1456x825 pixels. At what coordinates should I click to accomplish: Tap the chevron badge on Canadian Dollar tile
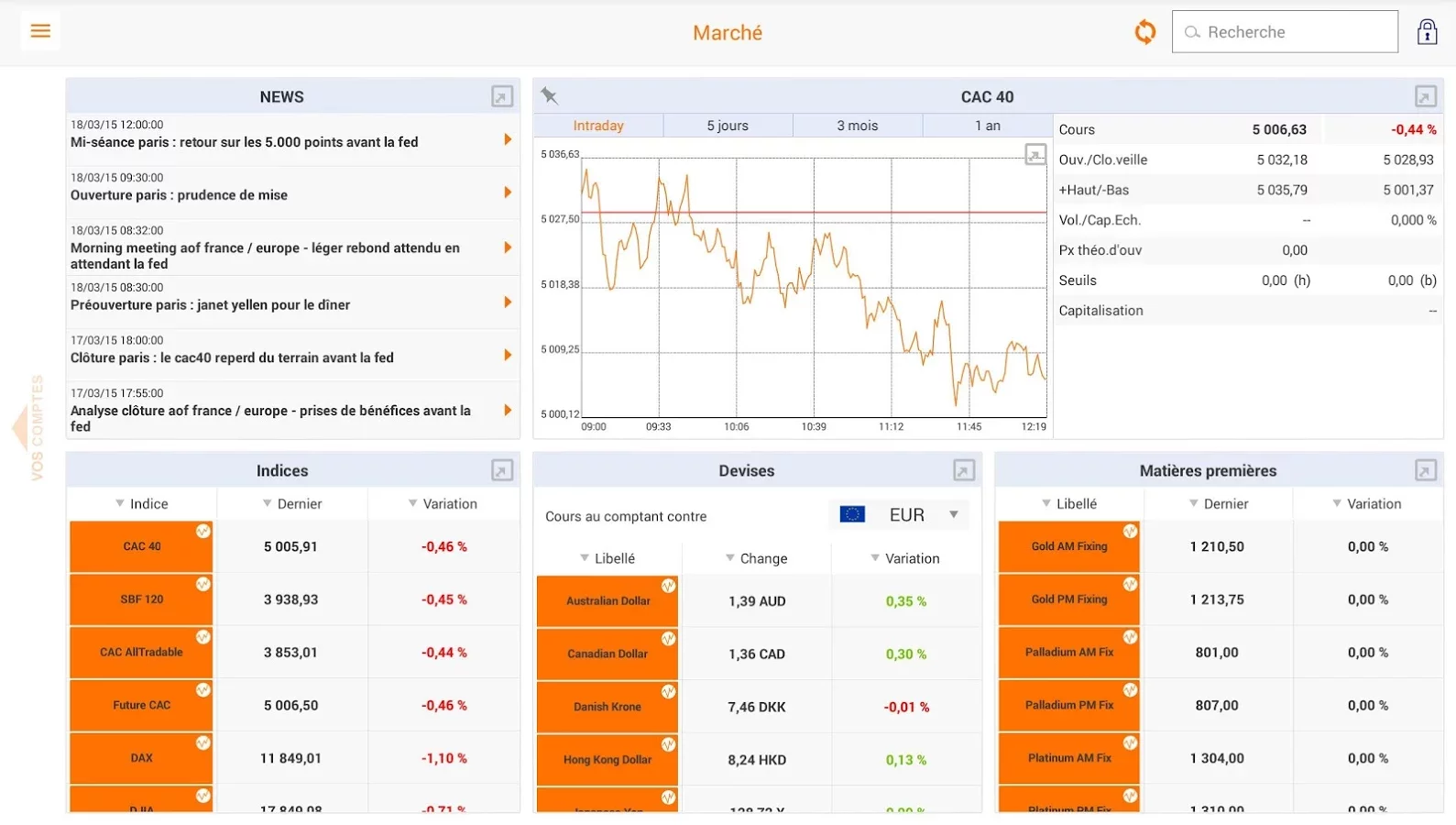click(x=668, y=639)
